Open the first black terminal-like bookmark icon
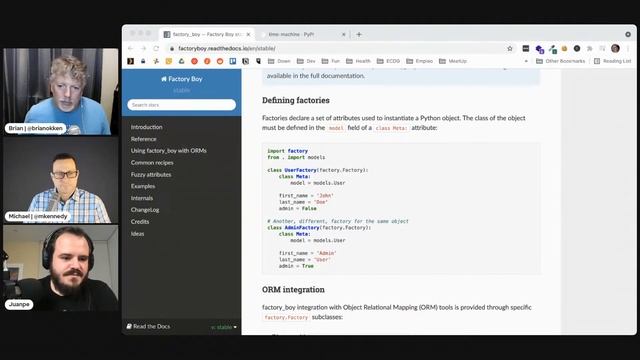Screen dimensions: 640x360 click(x=131, y=61)
